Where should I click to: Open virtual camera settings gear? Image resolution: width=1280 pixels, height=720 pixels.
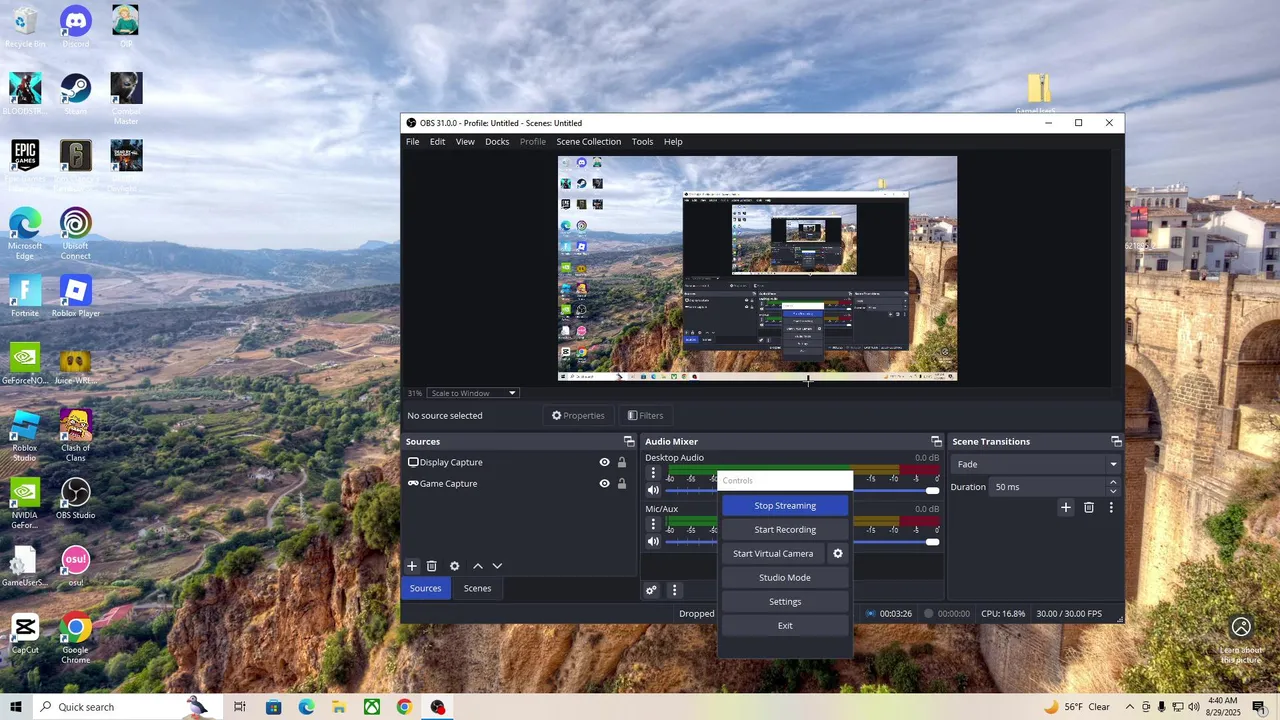(x=838, y=553)
